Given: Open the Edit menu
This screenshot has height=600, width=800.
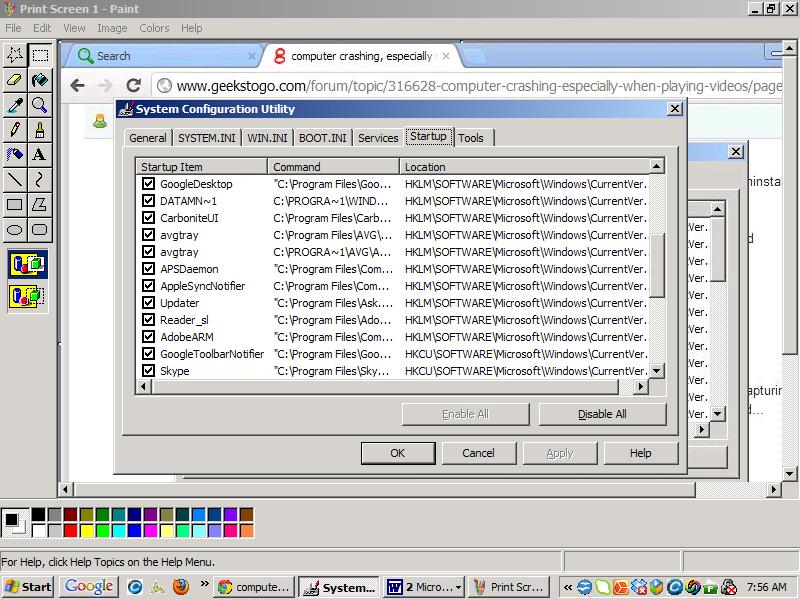Looking at the screenshot, I should (42, 28).
